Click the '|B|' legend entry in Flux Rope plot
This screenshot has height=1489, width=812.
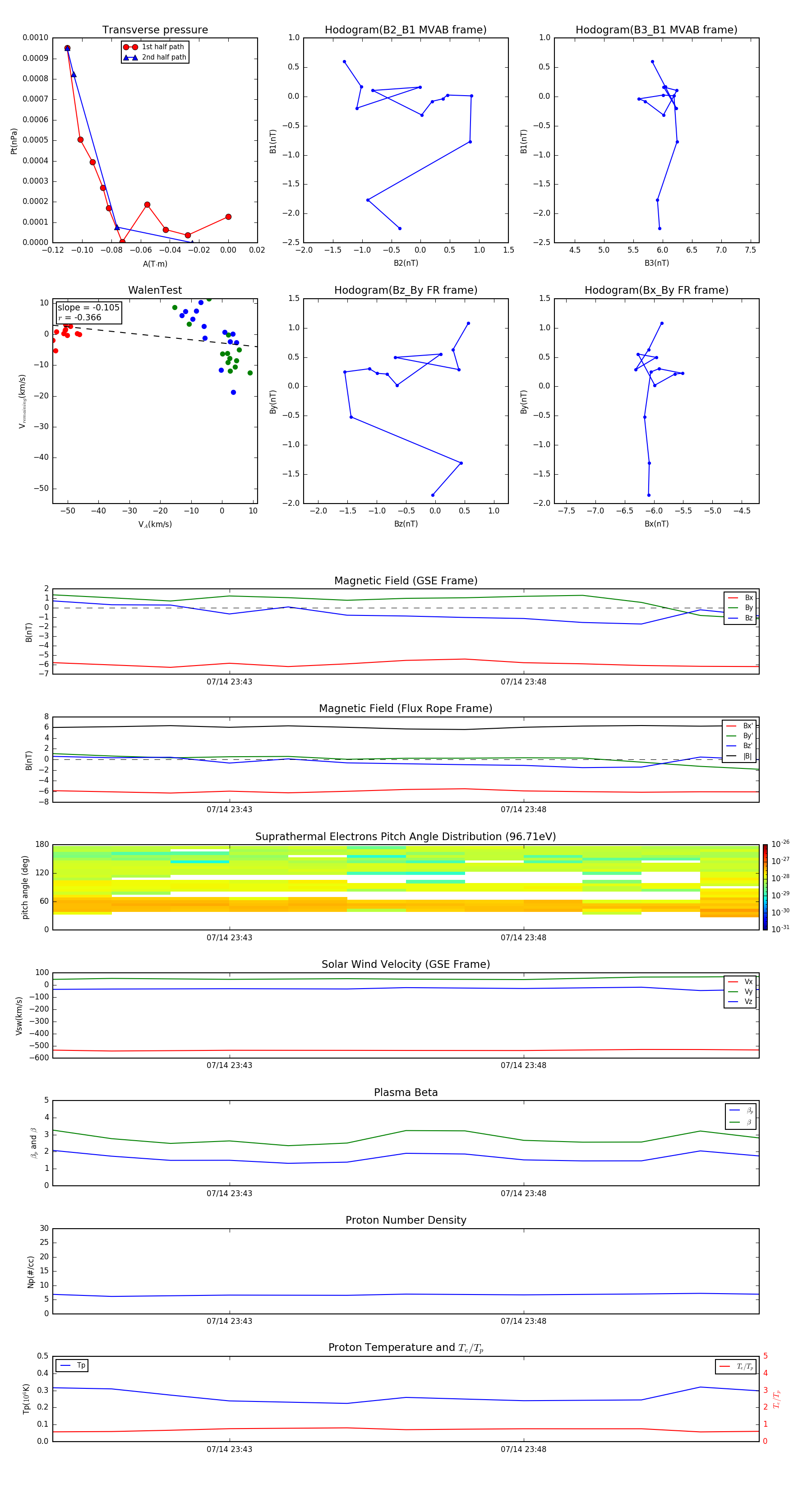click(739, 756)
